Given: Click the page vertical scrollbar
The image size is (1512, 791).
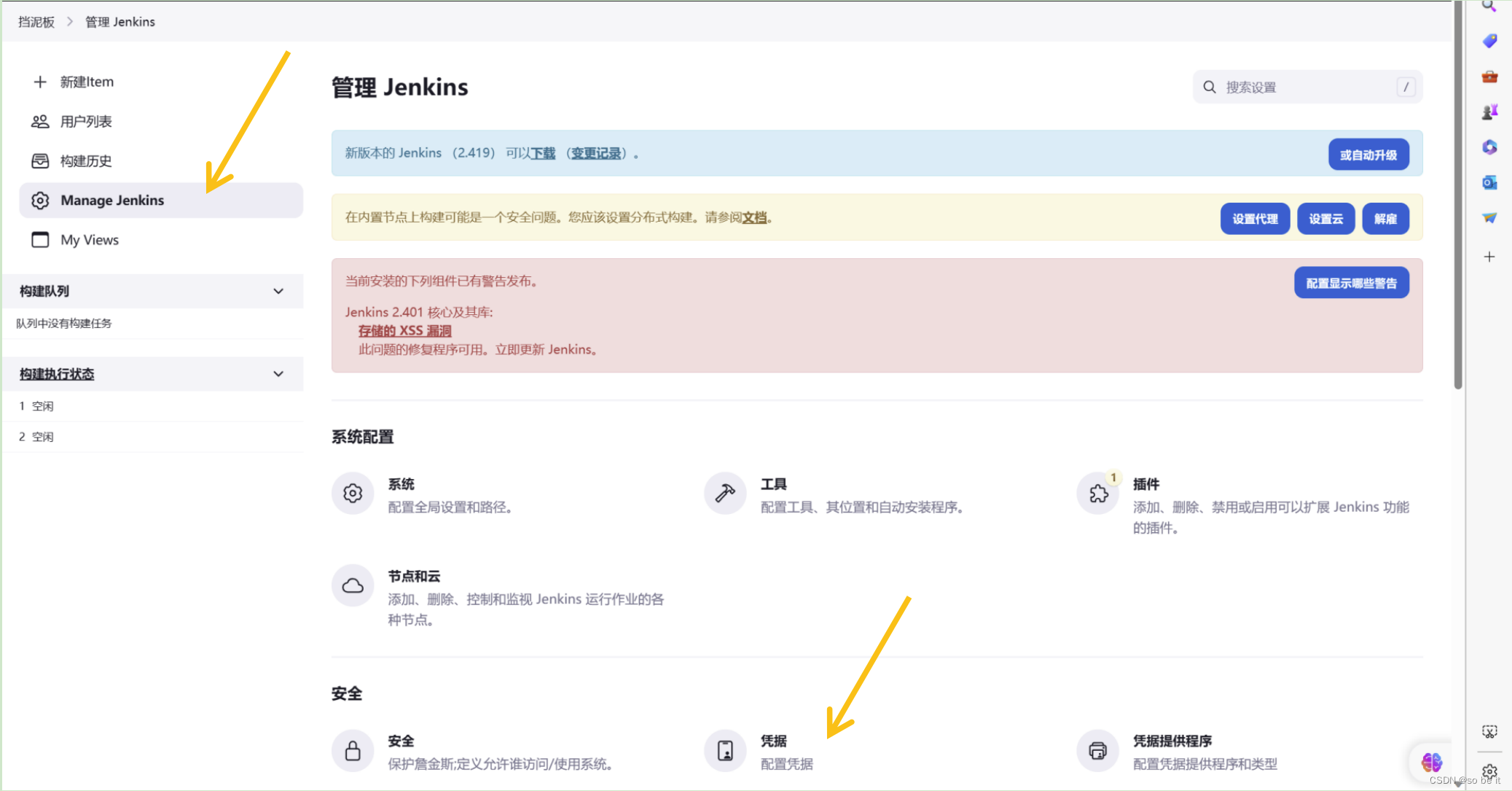Looking at the screenshot, I should point(1458,197).
